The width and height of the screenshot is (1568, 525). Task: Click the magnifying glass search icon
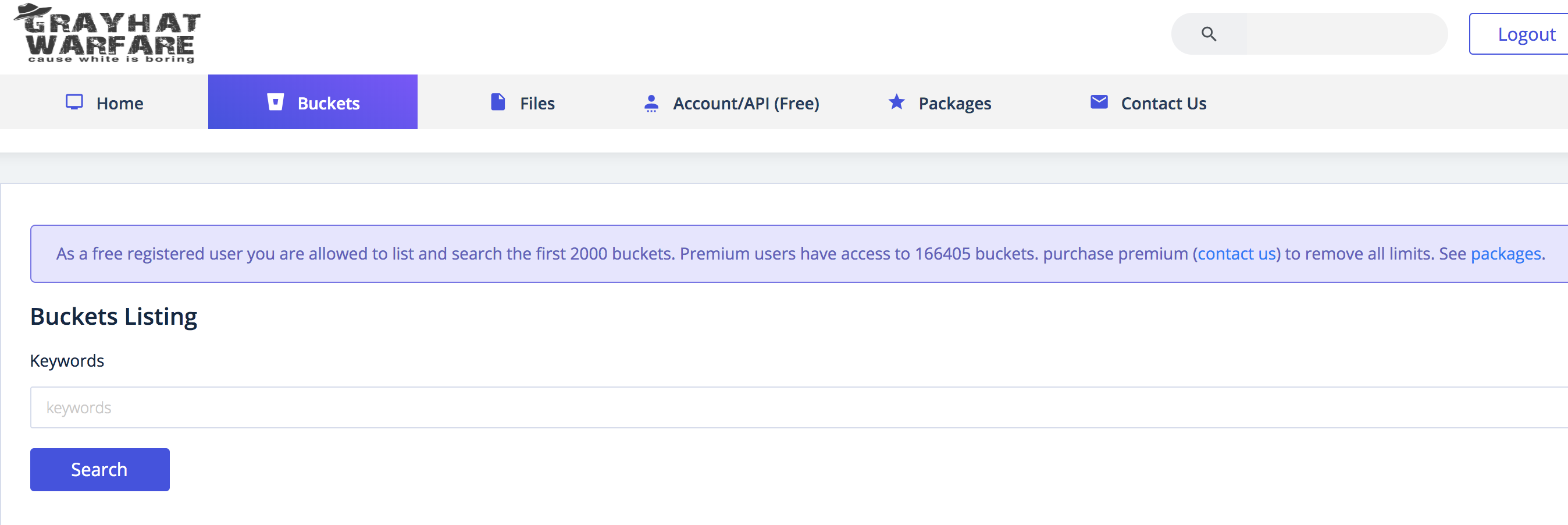(x=1208, y=34)
